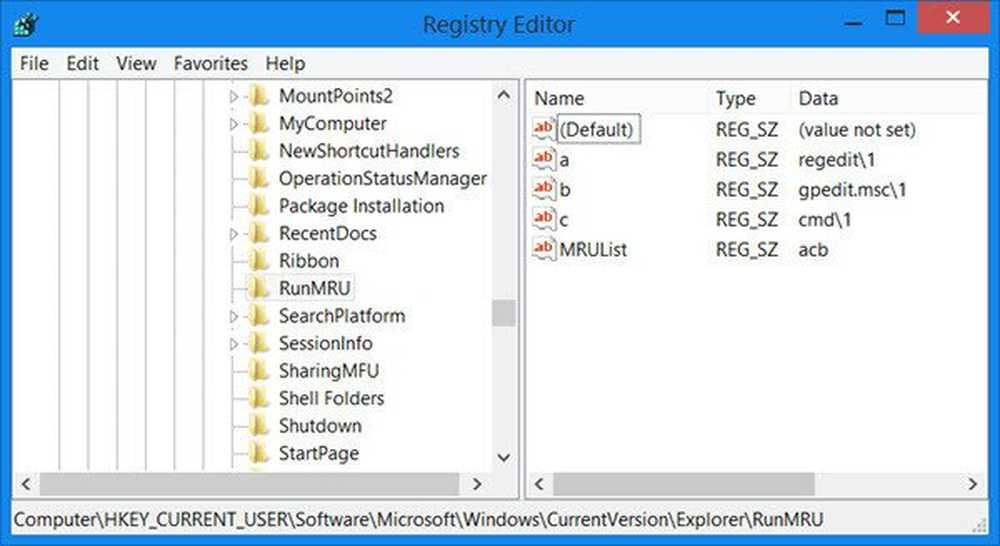Click the Registry Editor title bar icon
Screen dimensions: 1000x546
point(26,24)
